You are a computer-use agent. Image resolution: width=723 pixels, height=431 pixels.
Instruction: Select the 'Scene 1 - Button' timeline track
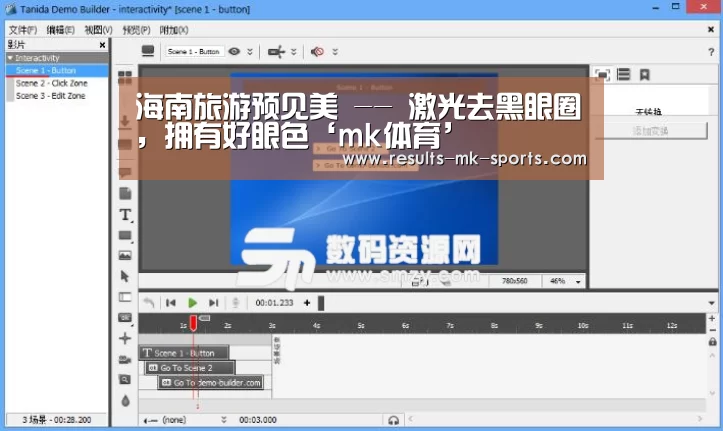pos(184,353)
